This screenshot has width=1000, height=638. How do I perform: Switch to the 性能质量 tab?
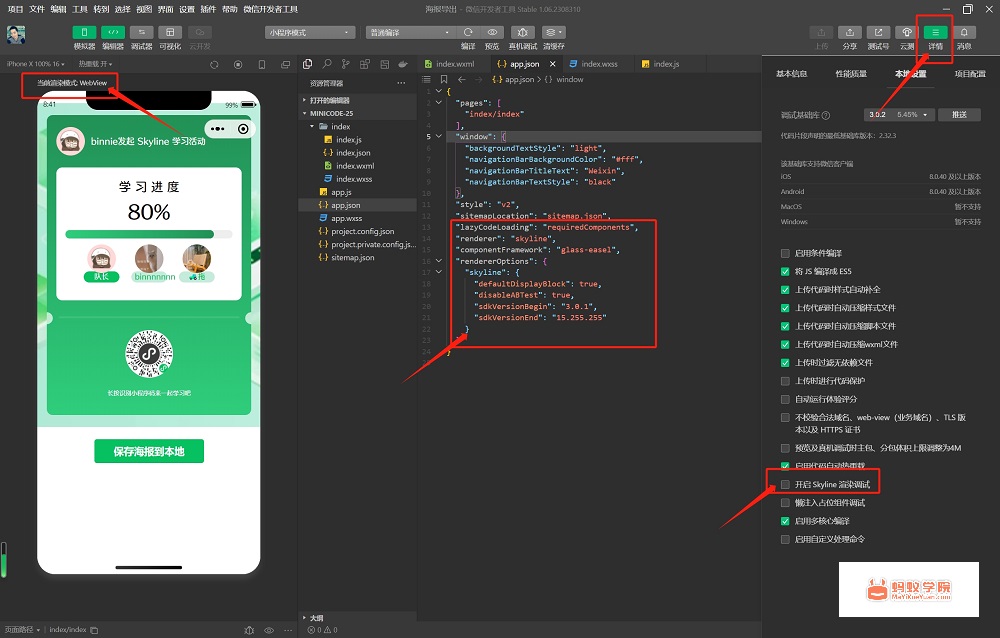[x=851, y=74]
